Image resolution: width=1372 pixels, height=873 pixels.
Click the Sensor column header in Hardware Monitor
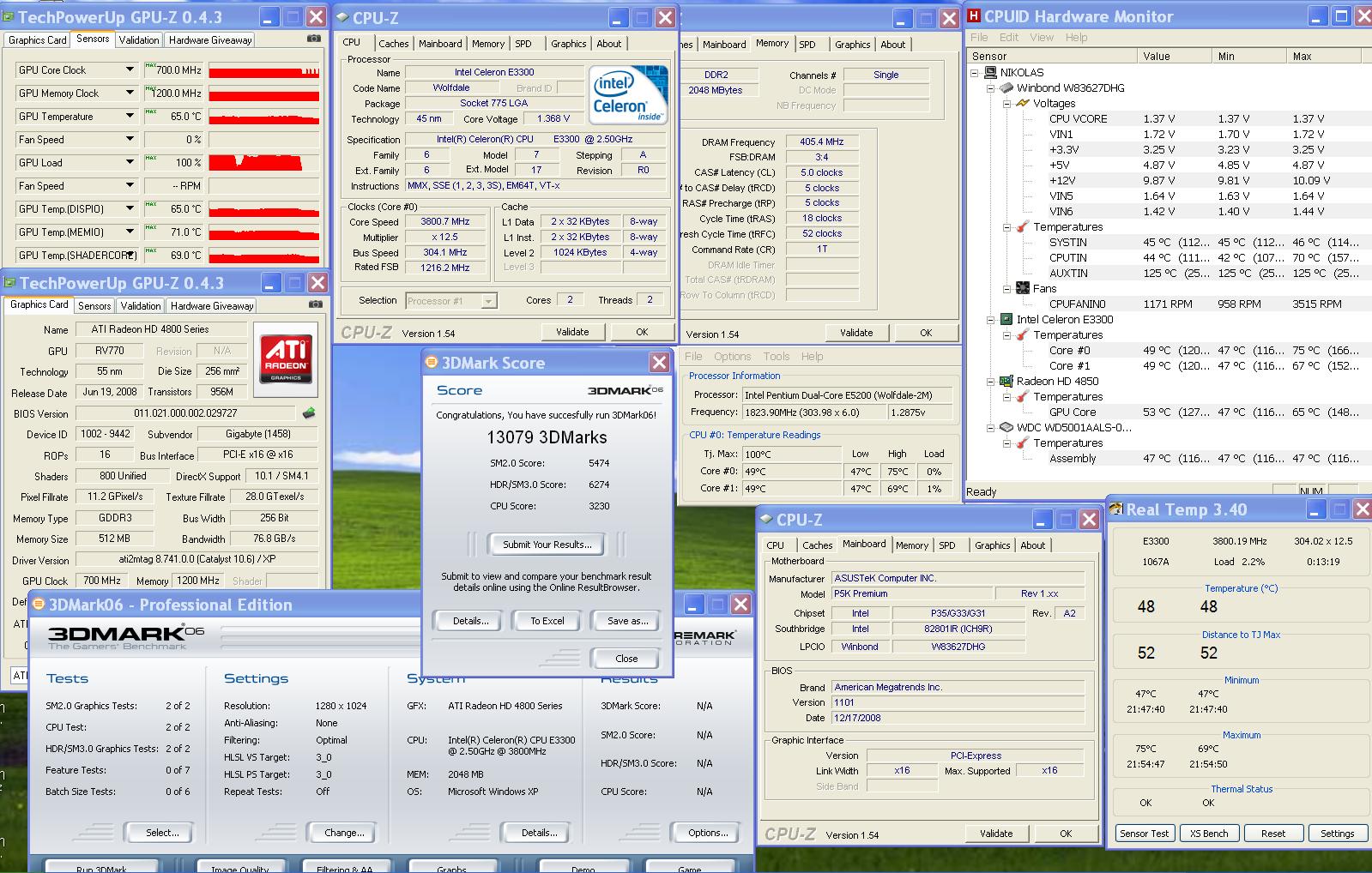1052,56
